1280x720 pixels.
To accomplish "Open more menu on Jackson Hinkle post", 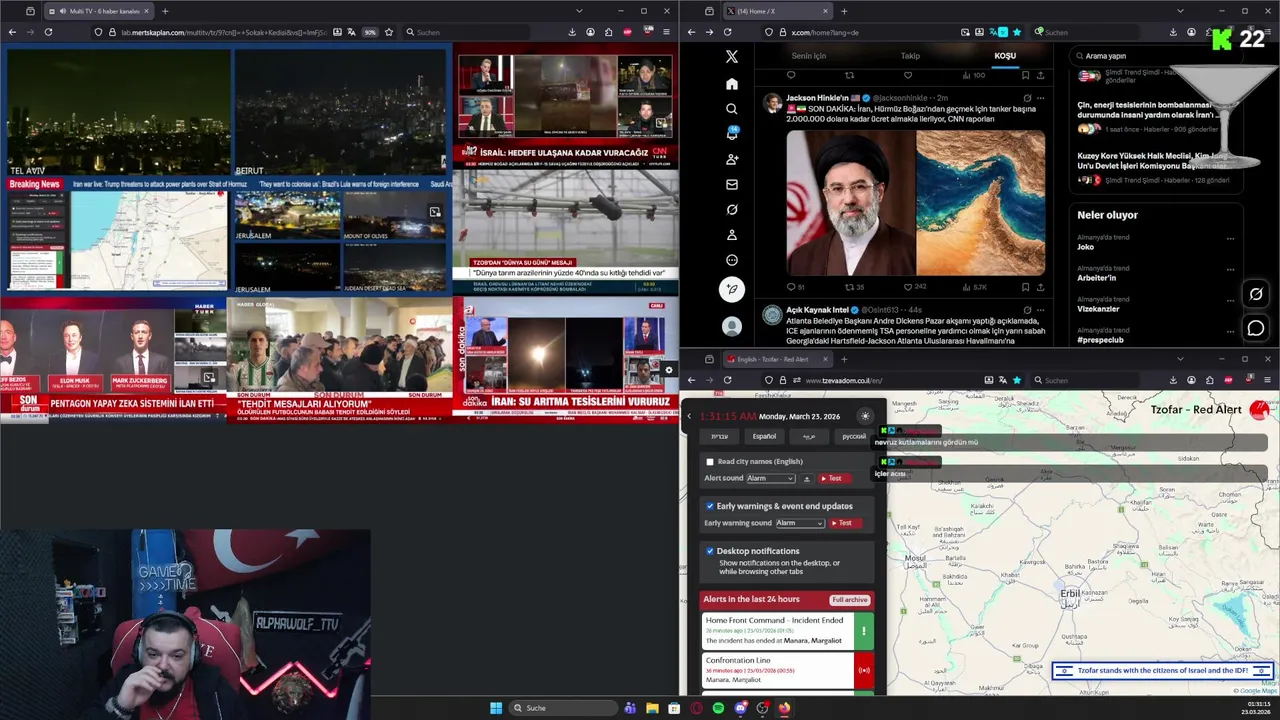I will [x=1040, y=98].
